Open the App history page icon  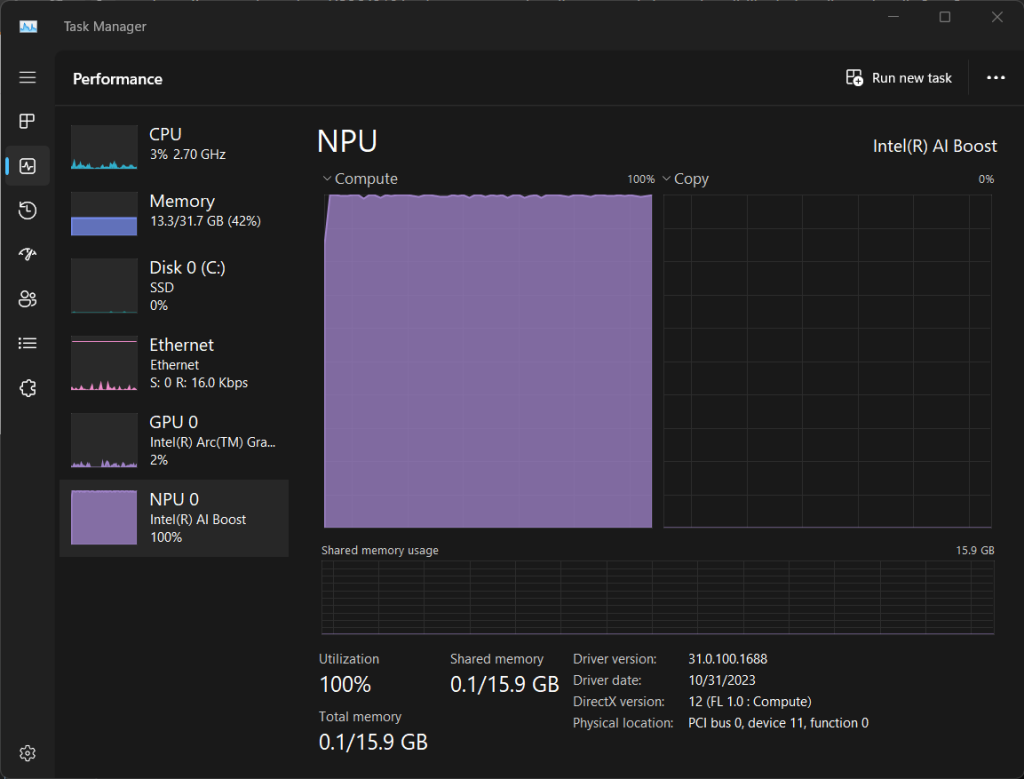pos(27,210)
